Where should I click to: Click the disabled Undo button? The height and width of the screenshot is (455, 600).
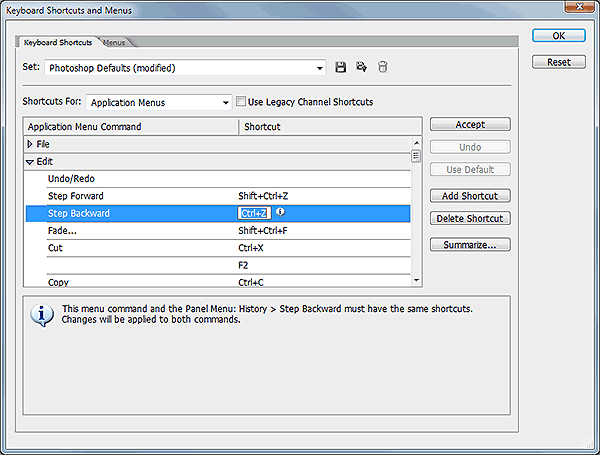470,147
